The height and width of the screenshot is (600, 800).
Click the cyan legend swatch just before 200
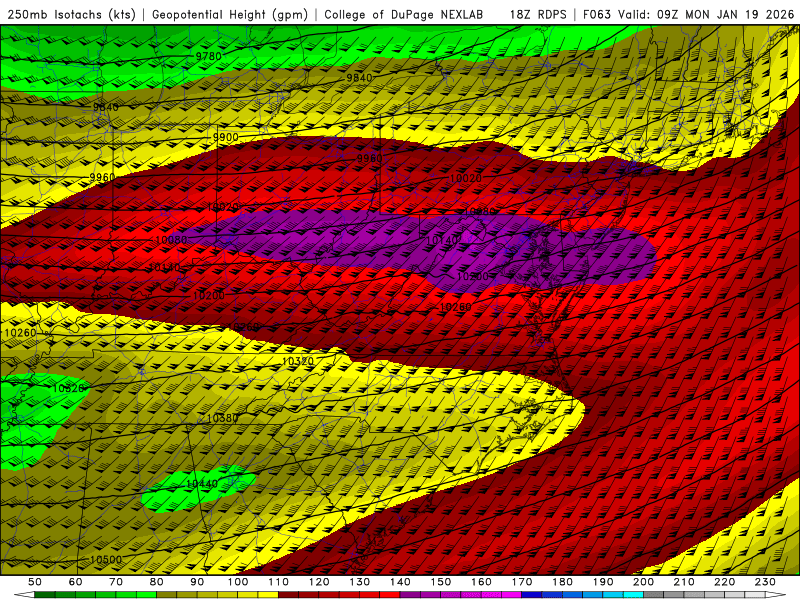pyautogui.click(x=634, y=595)
